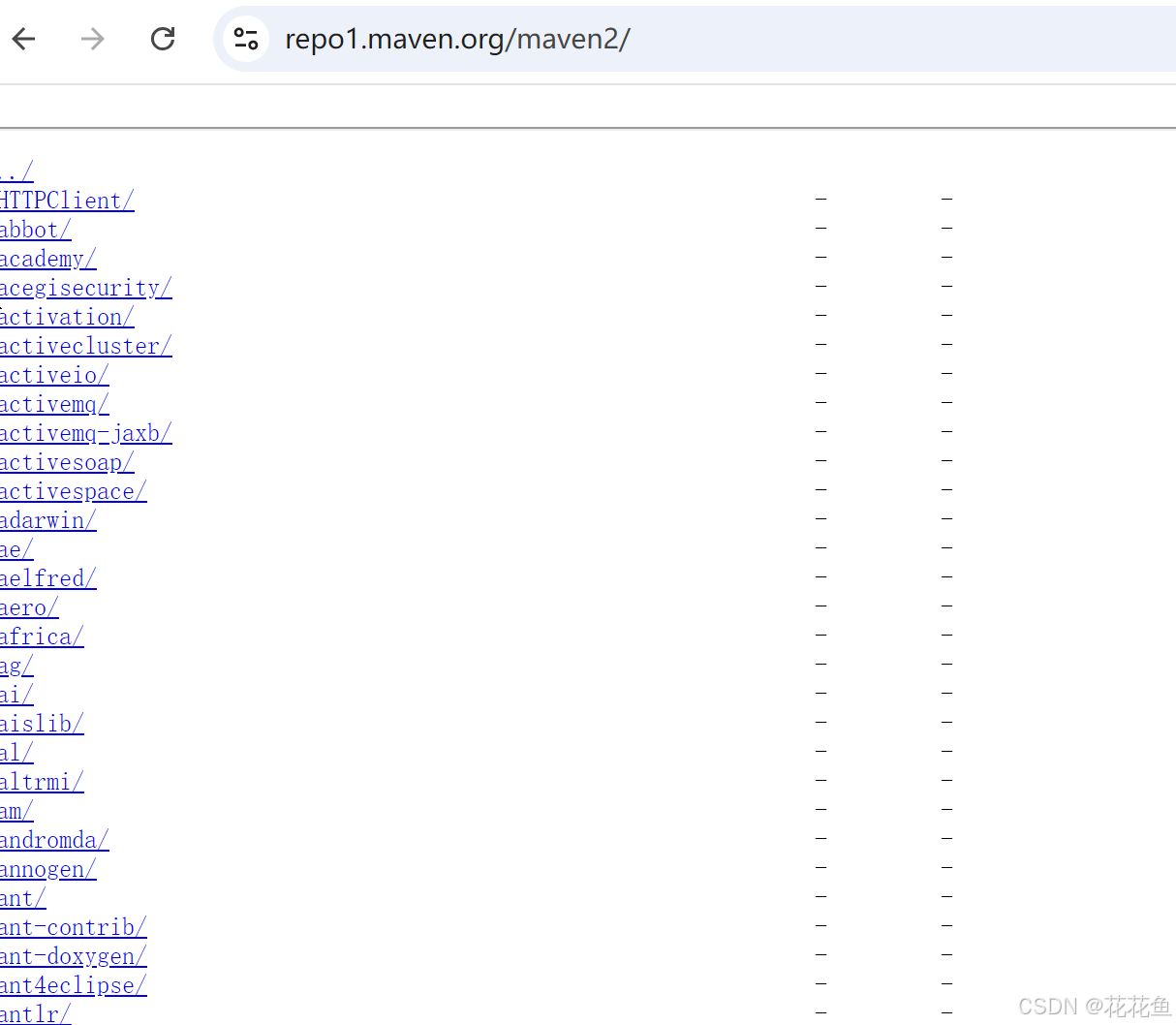Image resolution: width=1176 pixels, height=1025 pixels.
Task: Open the activation/ directory
Action: click(x=67, y=317)
